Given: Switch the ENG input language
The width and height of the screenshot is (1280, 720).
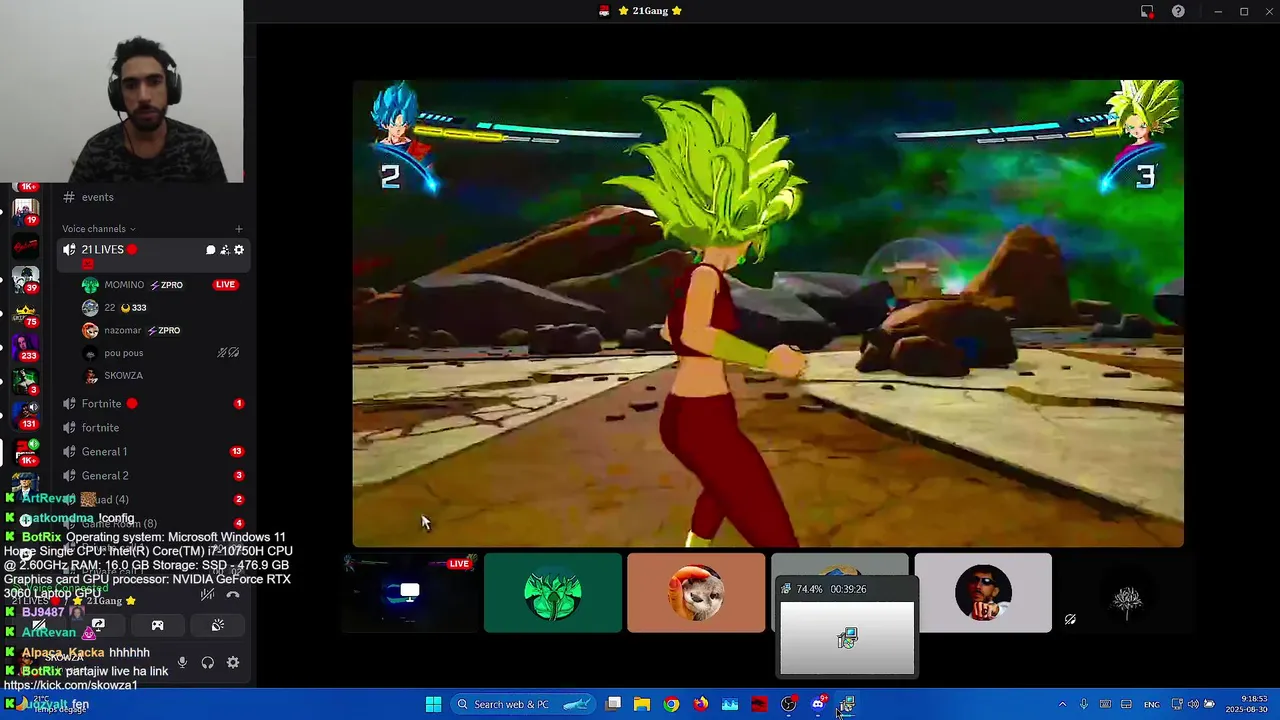Looking at the screenshot, I should pyautogui.click(x=1152, y=704).
